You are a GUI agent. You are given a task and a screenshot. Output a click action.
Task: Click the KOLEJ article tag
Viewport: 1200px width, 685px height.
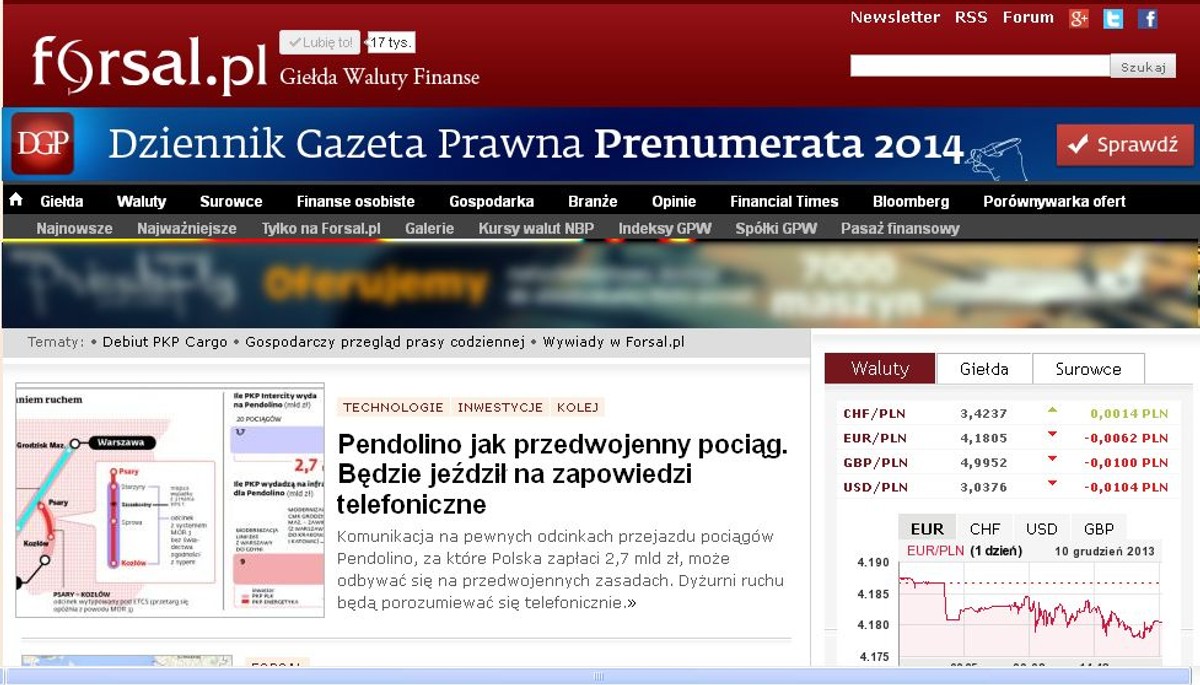pyautogui.click(x=578, y=407)
